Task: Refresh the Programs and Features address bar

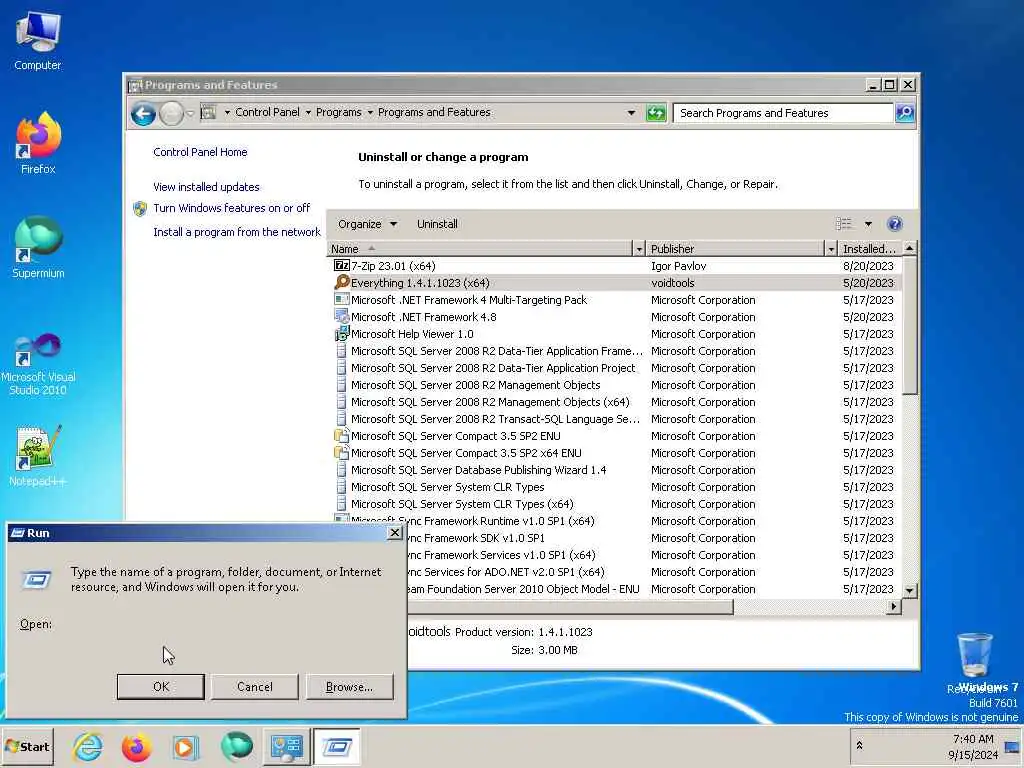Action: 656,113
